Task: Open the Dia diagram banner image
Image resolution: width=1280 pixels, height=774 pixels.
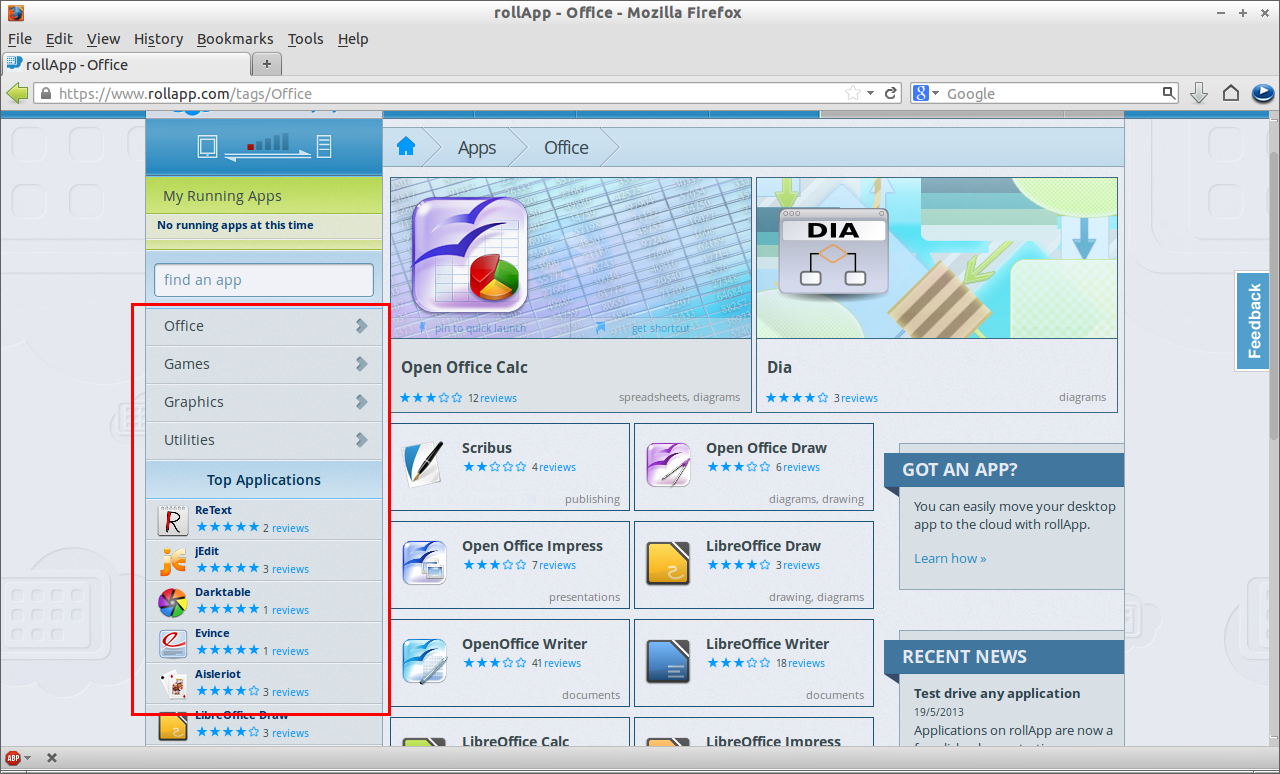Action: point(936,258)
